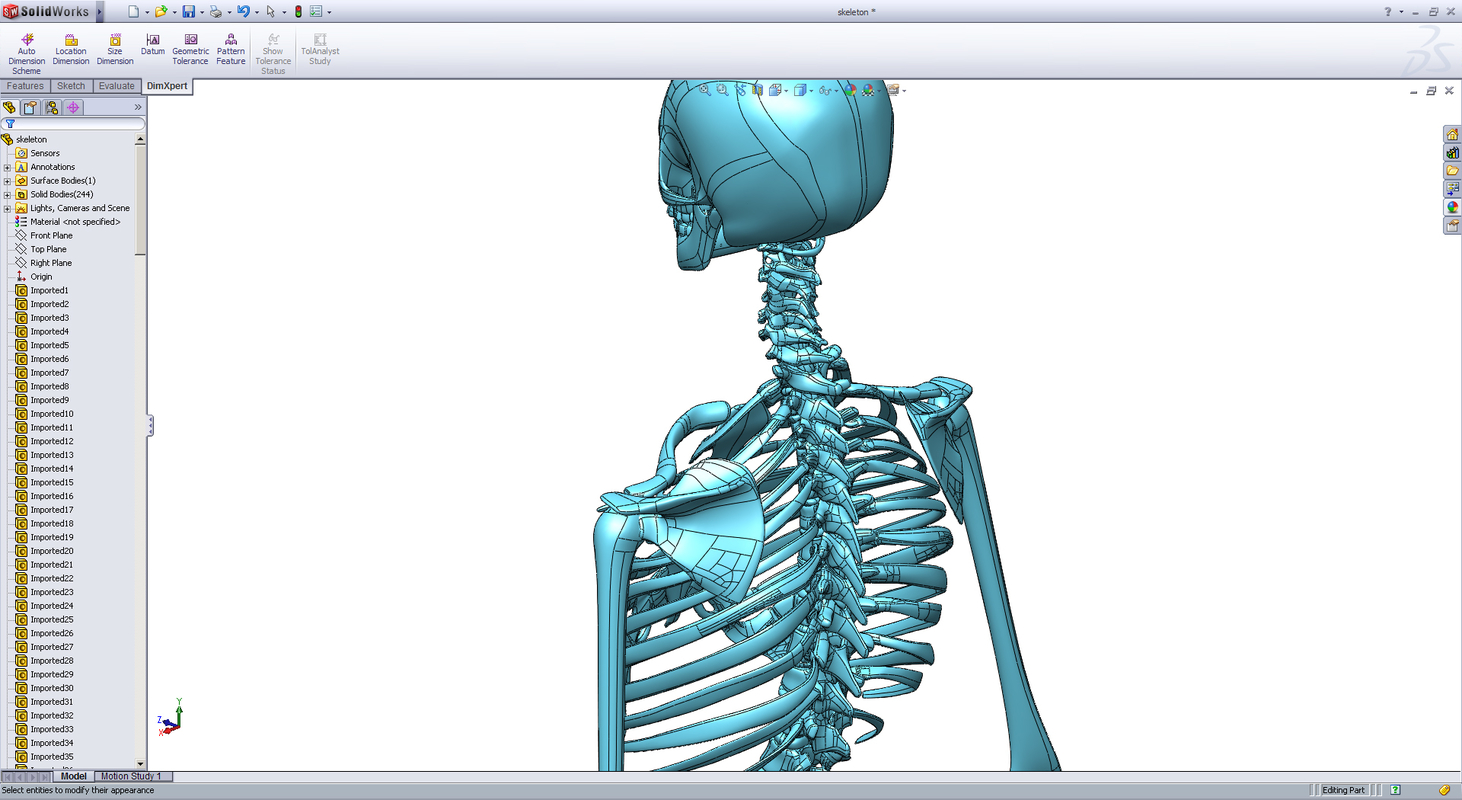Image resolution: width=1462 pixels, height=800 pixels.
Task: Open the Edit Appearance sphere icon
Action: point(849,90)
